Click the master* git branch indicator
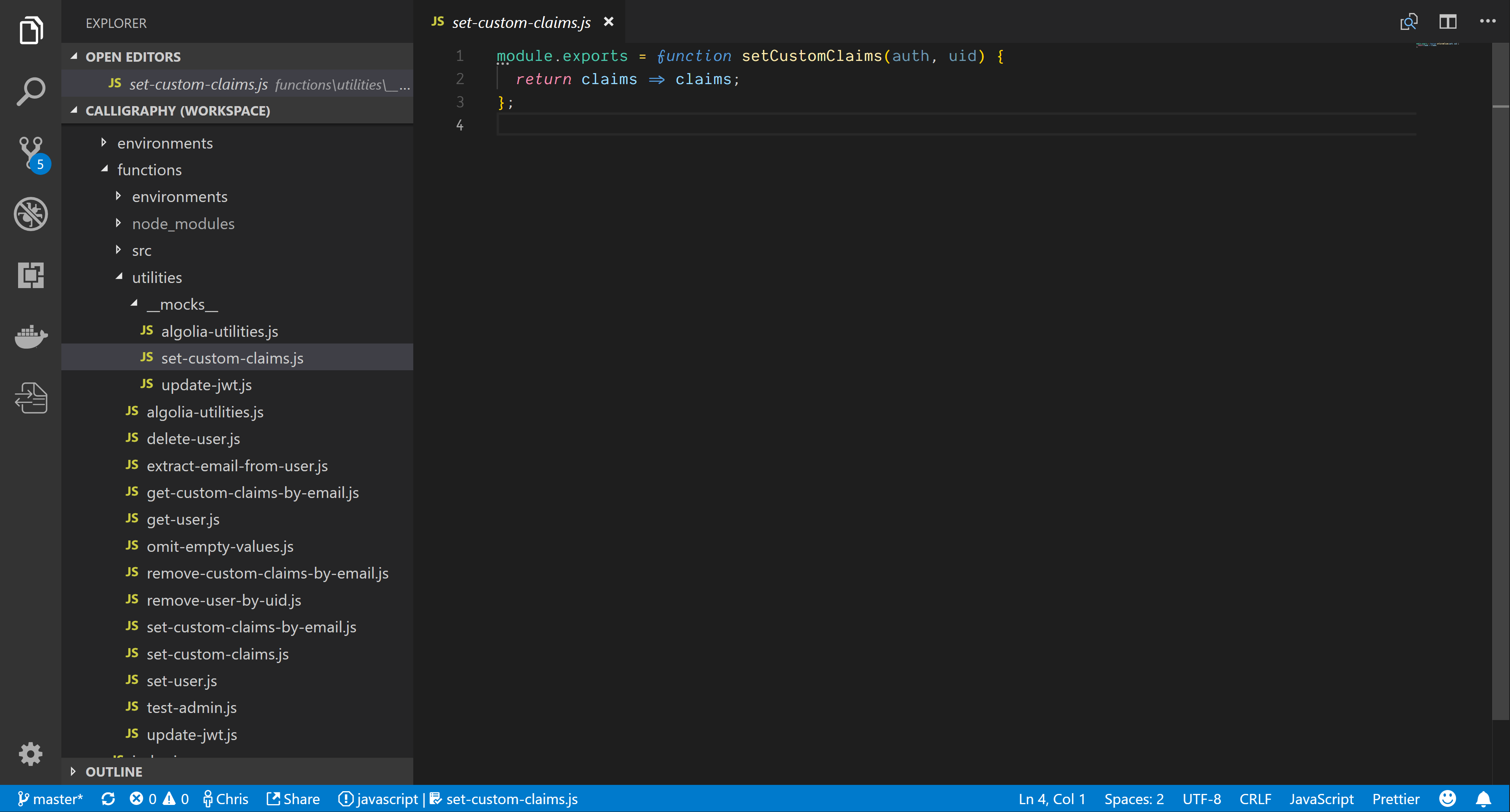 pyautogui.click(x=50, y=799)
